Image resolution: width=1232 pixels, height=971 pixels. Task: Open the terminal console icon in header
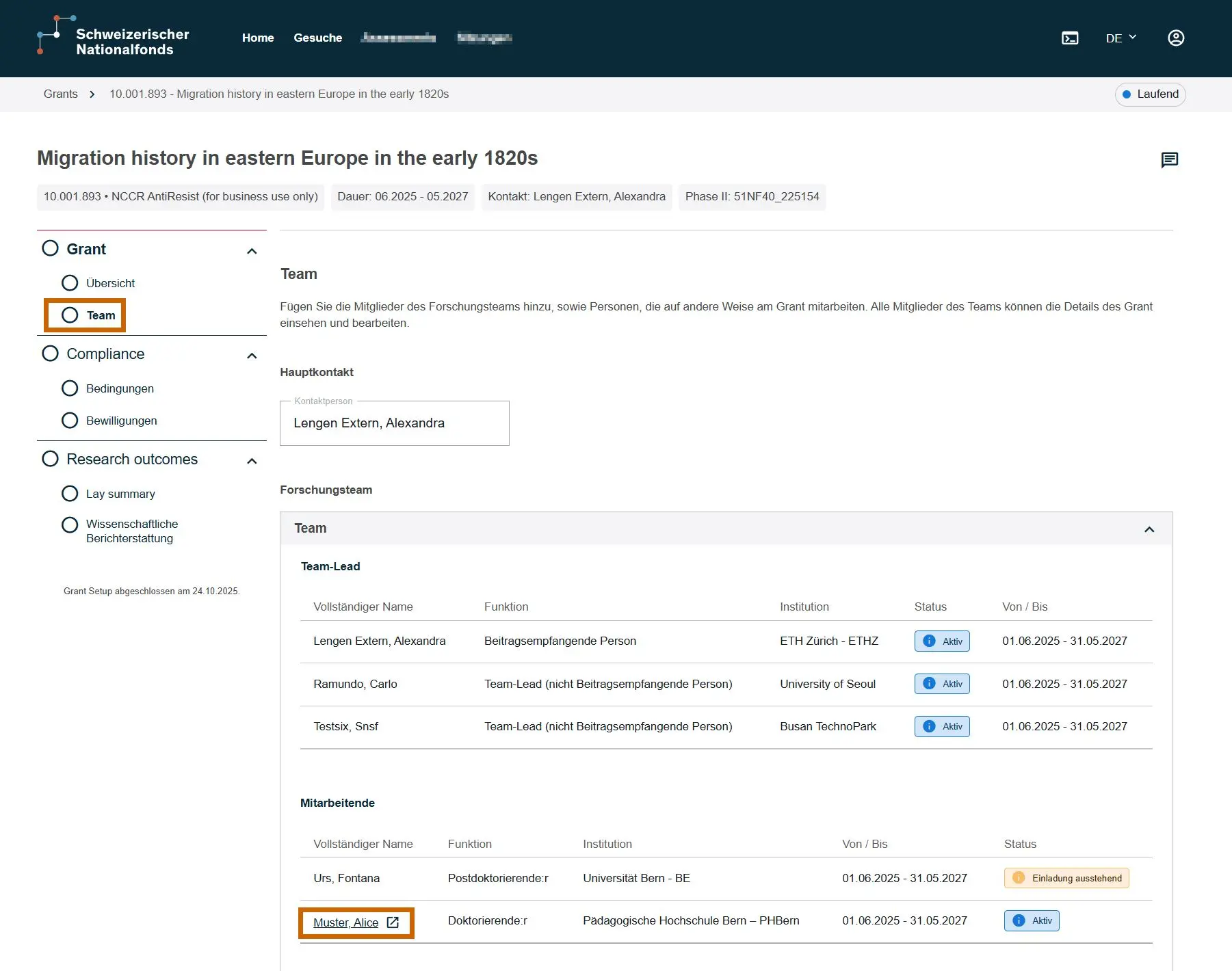pyautogui.click(x=1070, y=38)
